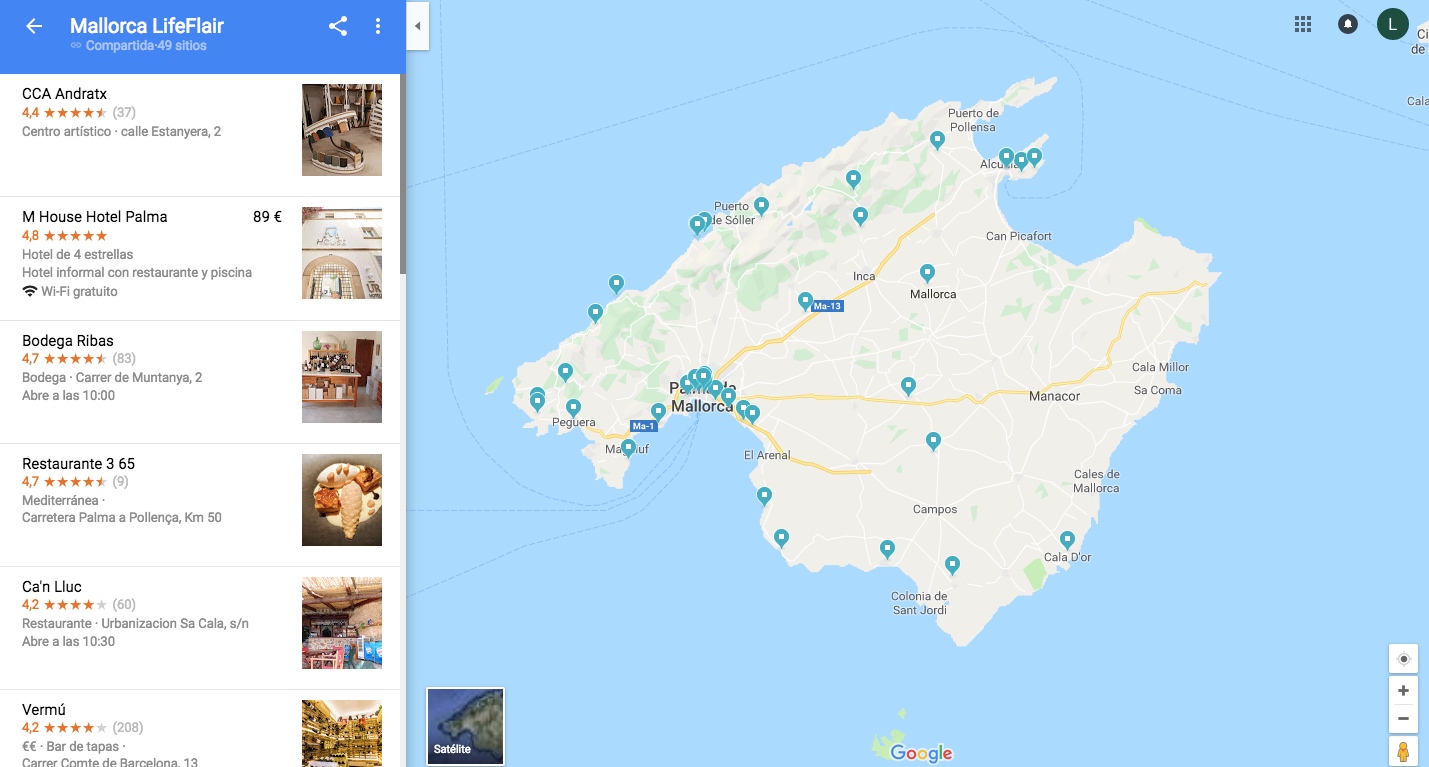This screenshot has width=1429, height=767.
Task: Switch to Satélite map view
Action: pos(465,726)
